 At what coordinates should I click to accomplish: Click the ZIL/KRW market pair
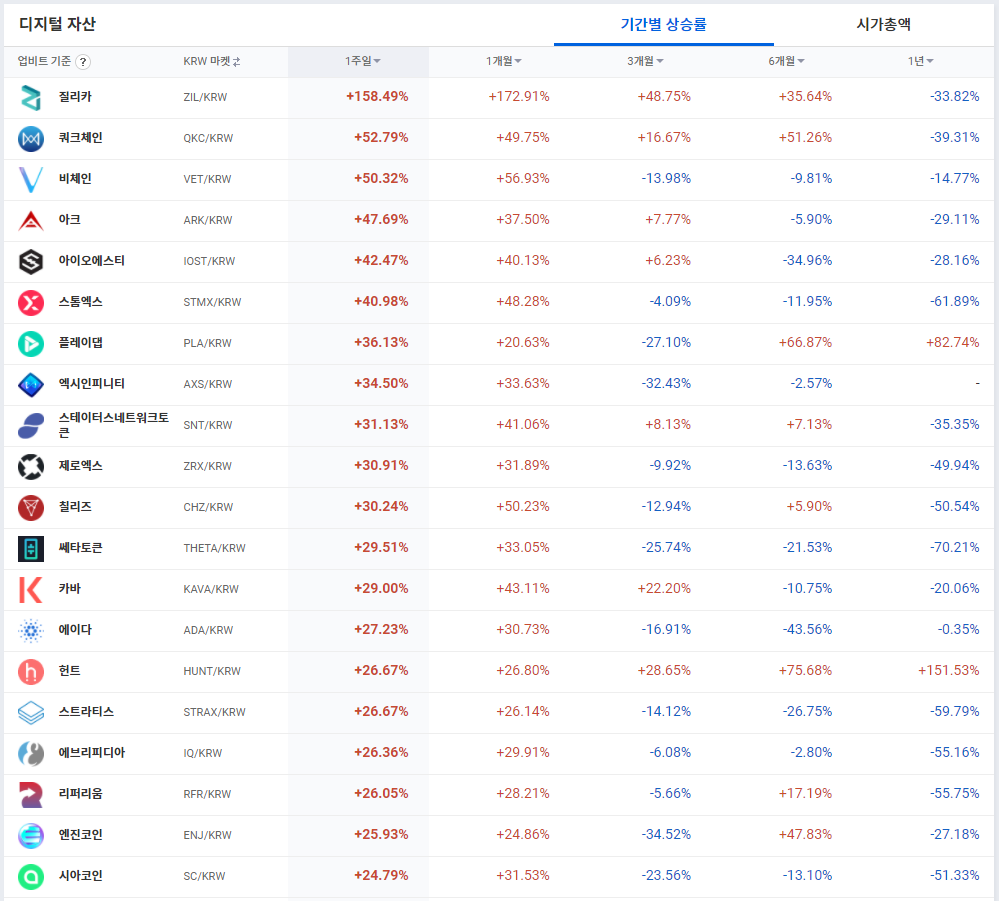tap(205, 97)
